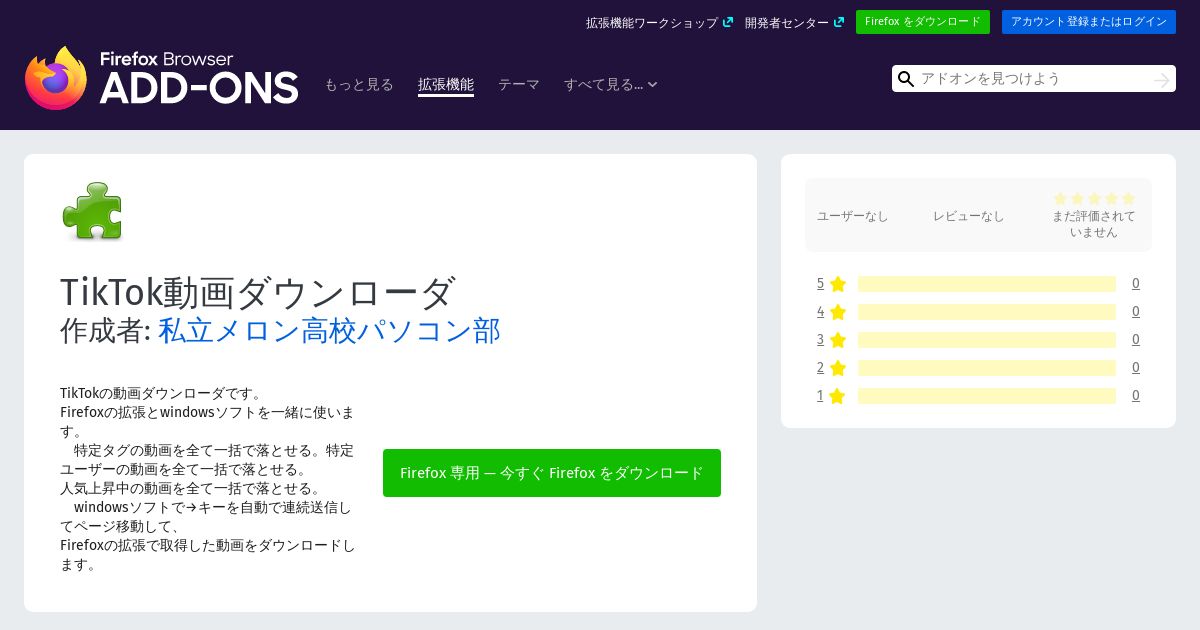Image resolution: width=1200 pixels, height=630 pixels.
Task: Click the レビューなし text
Action: [968, 216]
